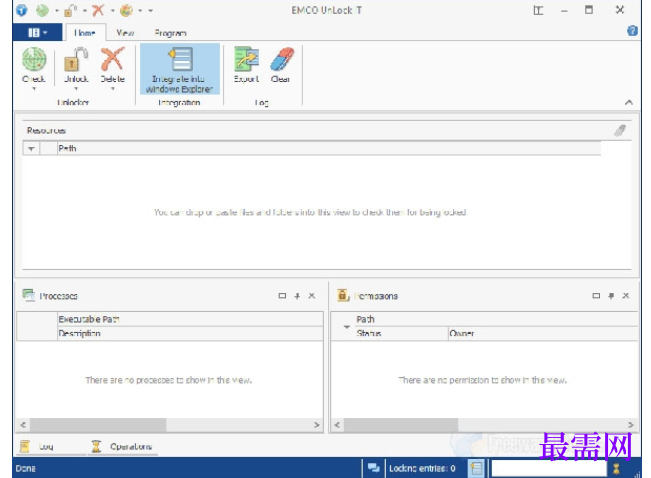The image size is (651, 478).
Task: Click Permissions scrollbar right arrow
Action: [x=631, y=425]
